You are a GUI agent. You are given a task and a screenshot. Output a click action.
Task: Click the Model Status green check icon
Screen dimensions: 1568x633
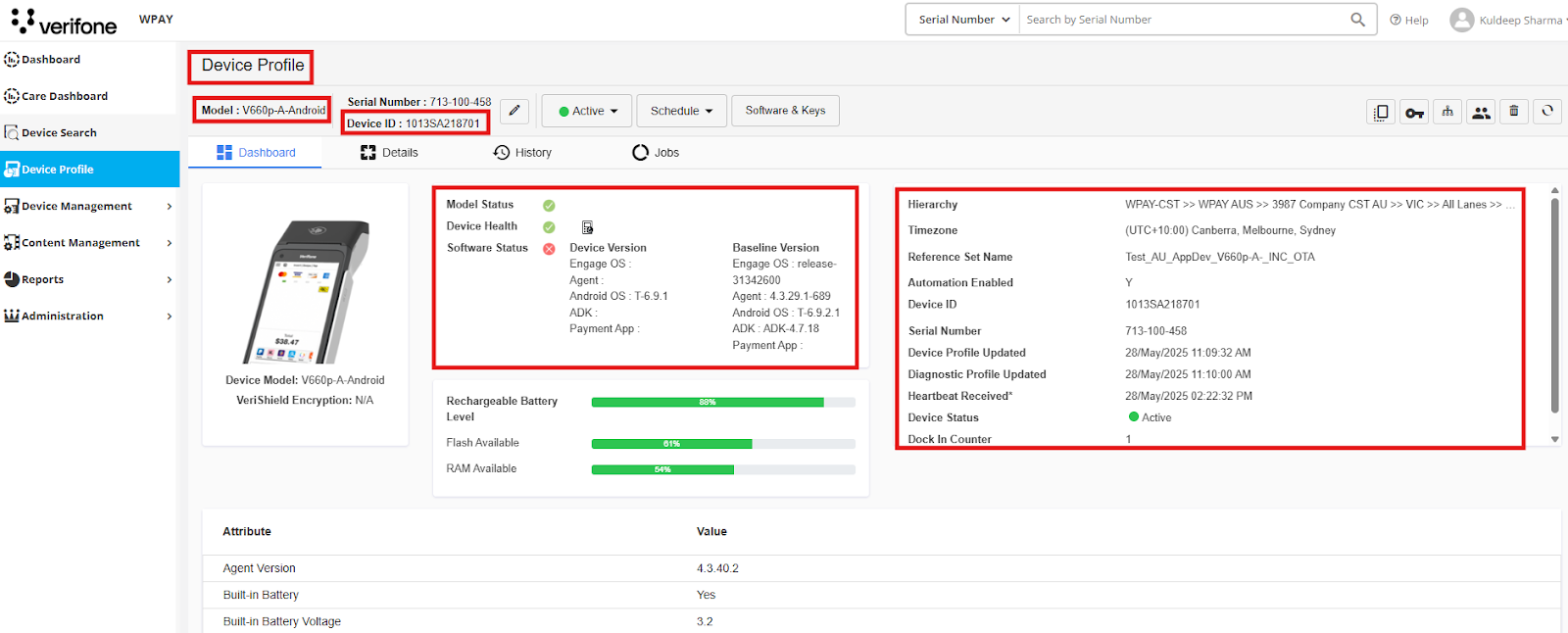pos(549,206)
